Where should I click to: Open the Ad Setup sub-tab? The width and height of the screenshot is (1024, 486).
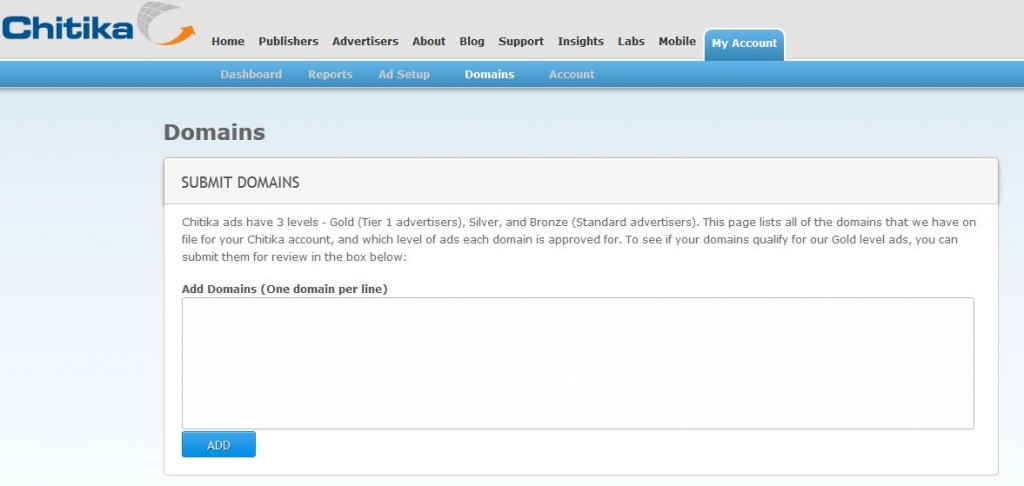pos(404,75)
